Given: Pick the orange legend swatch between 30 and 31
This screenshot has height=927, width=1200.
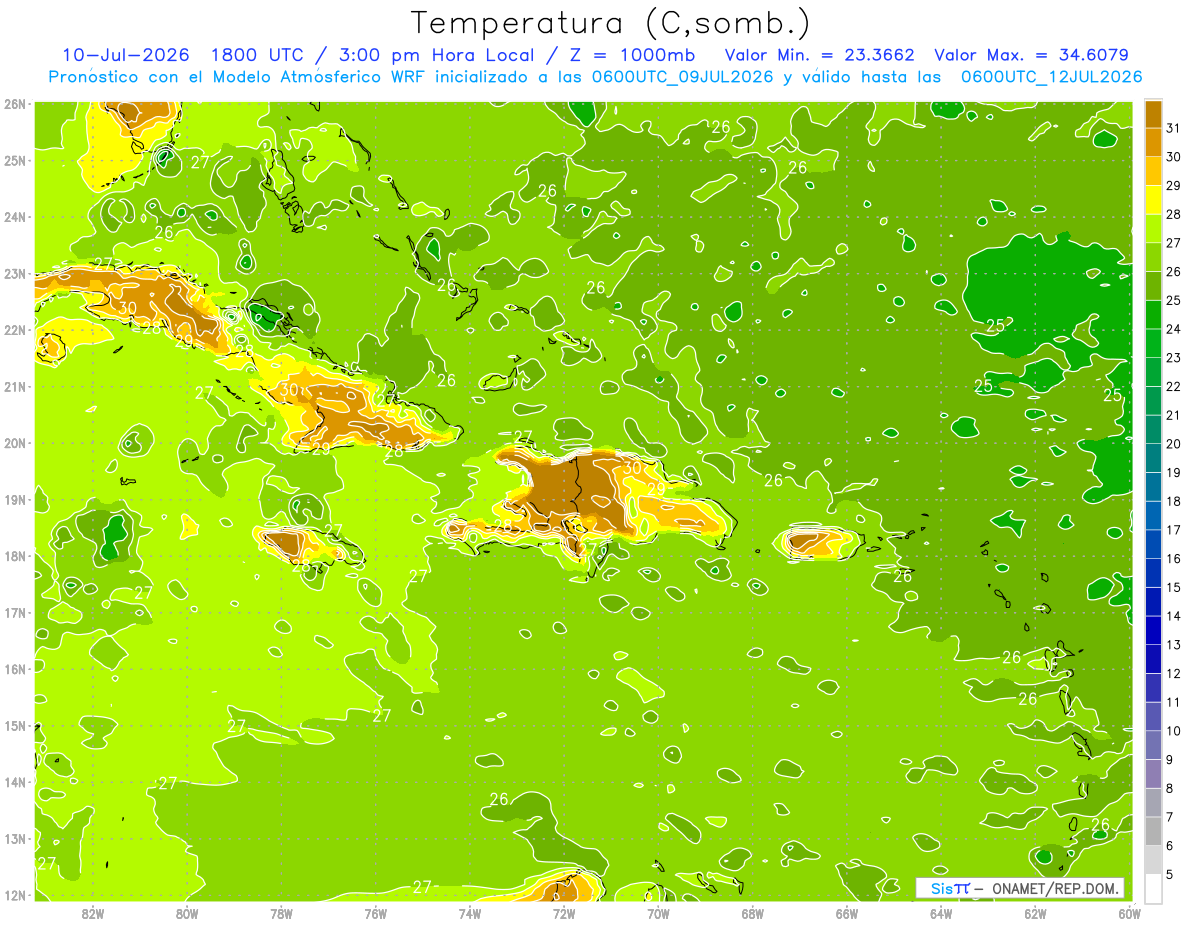Looking at the screenshot, I should click(1153, 141).
